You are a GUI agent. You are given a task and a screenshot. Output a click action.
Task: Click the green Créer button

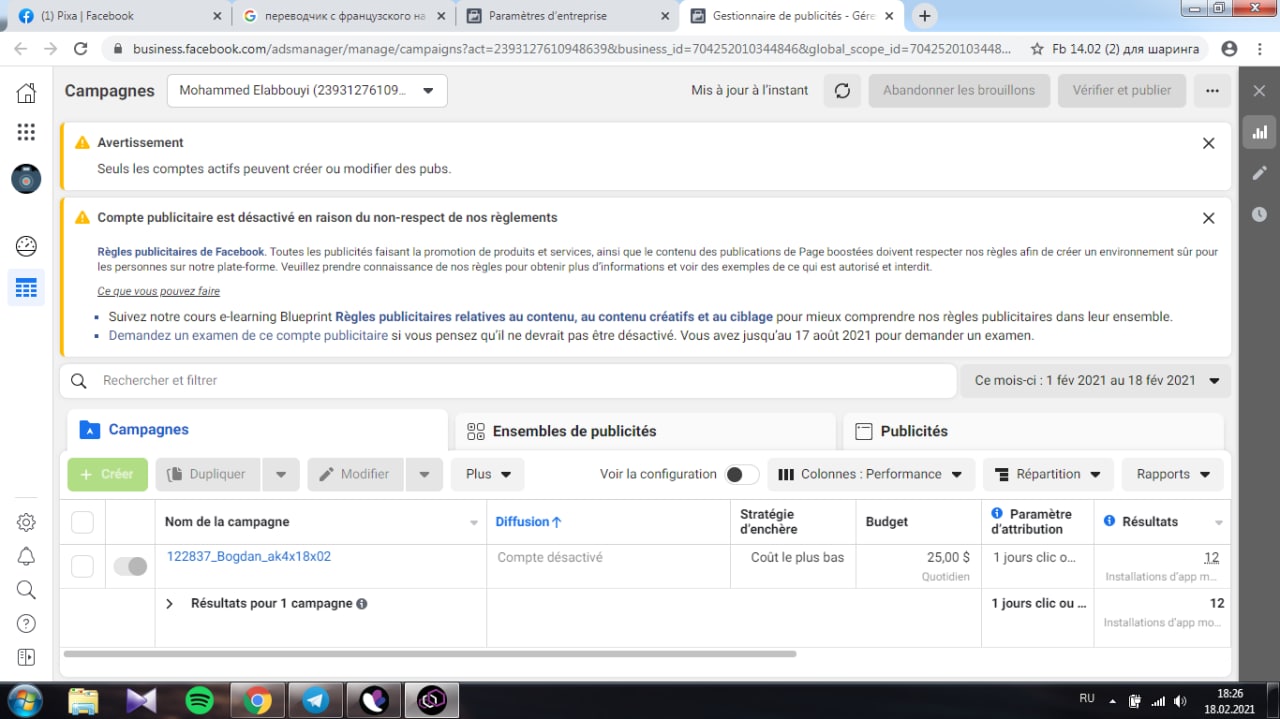point(108,474)
